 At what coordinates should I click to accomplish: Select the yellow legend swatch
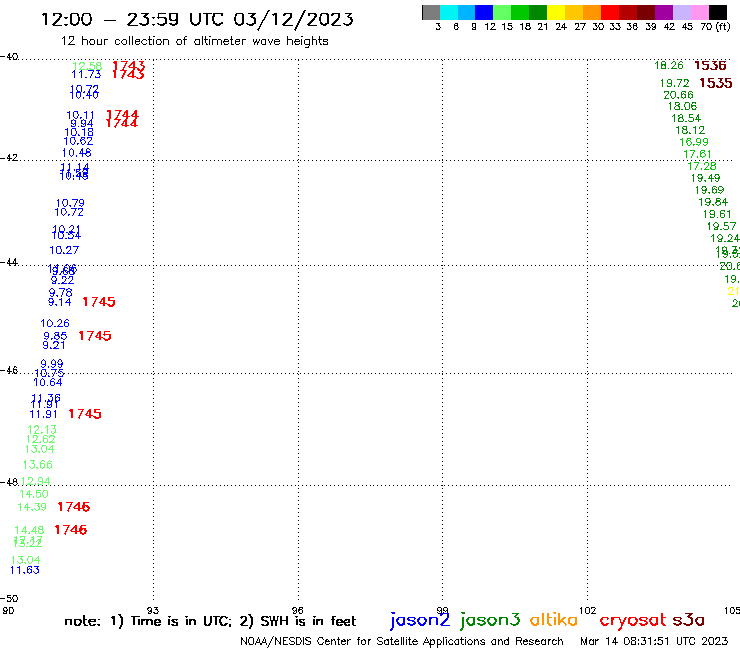tap(556, 12)
